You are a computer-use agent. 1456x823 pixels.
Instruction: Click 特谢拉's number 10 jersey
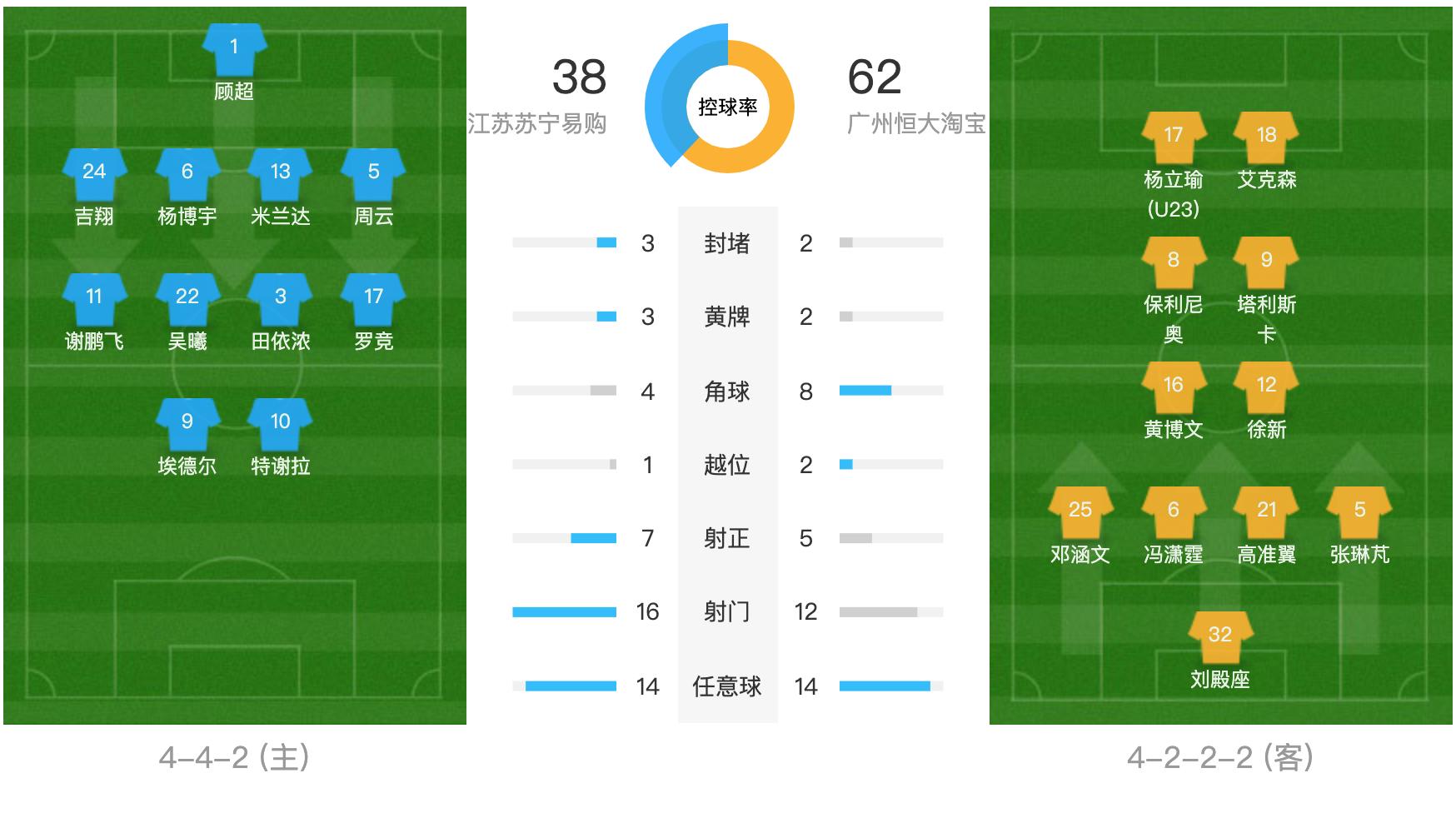click(x=281, y=422)
